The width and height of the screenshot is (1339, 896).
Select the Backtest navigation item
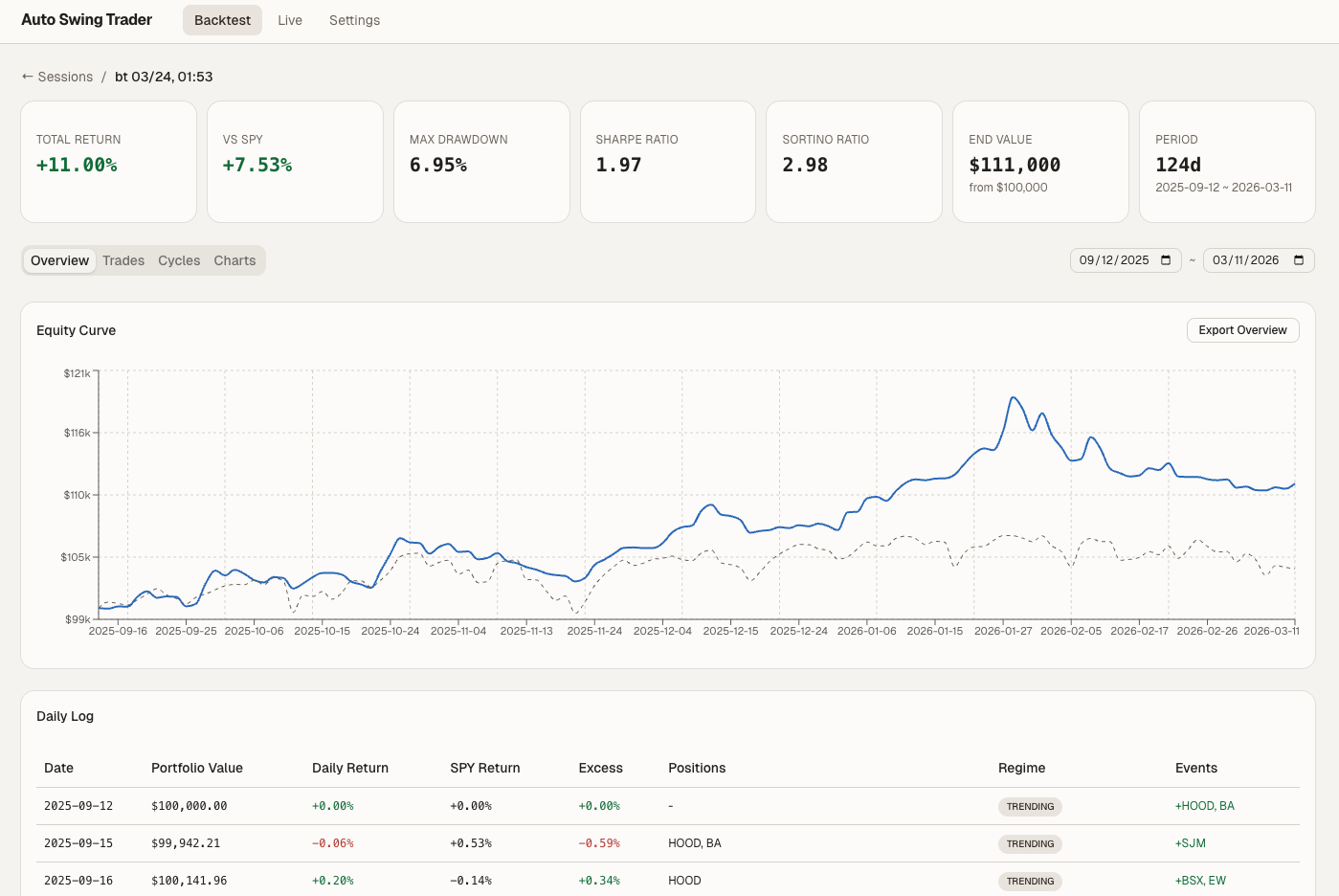coord(222,19)
